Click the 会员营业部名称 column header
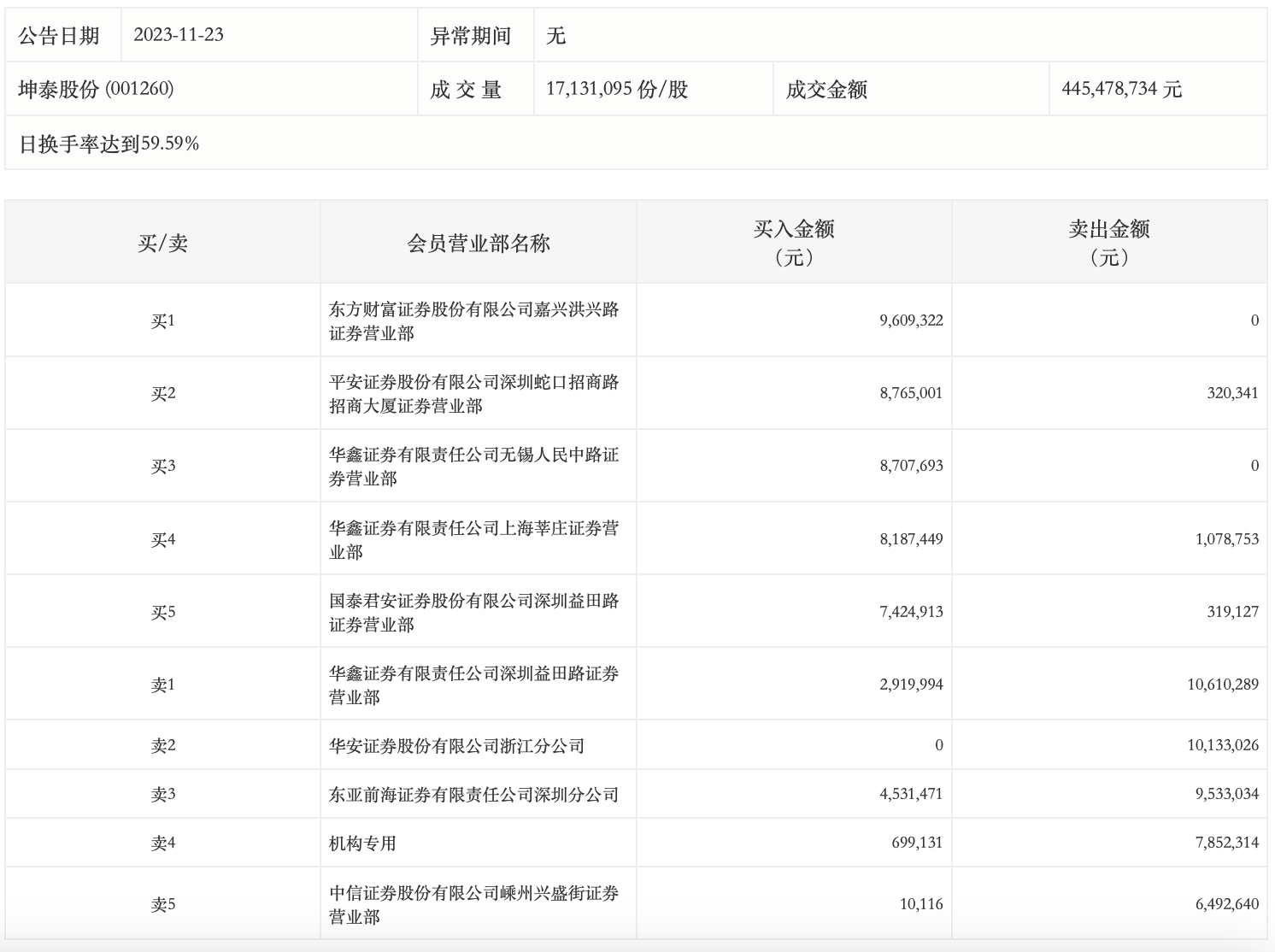The image size is (1275, 952). 478,244
